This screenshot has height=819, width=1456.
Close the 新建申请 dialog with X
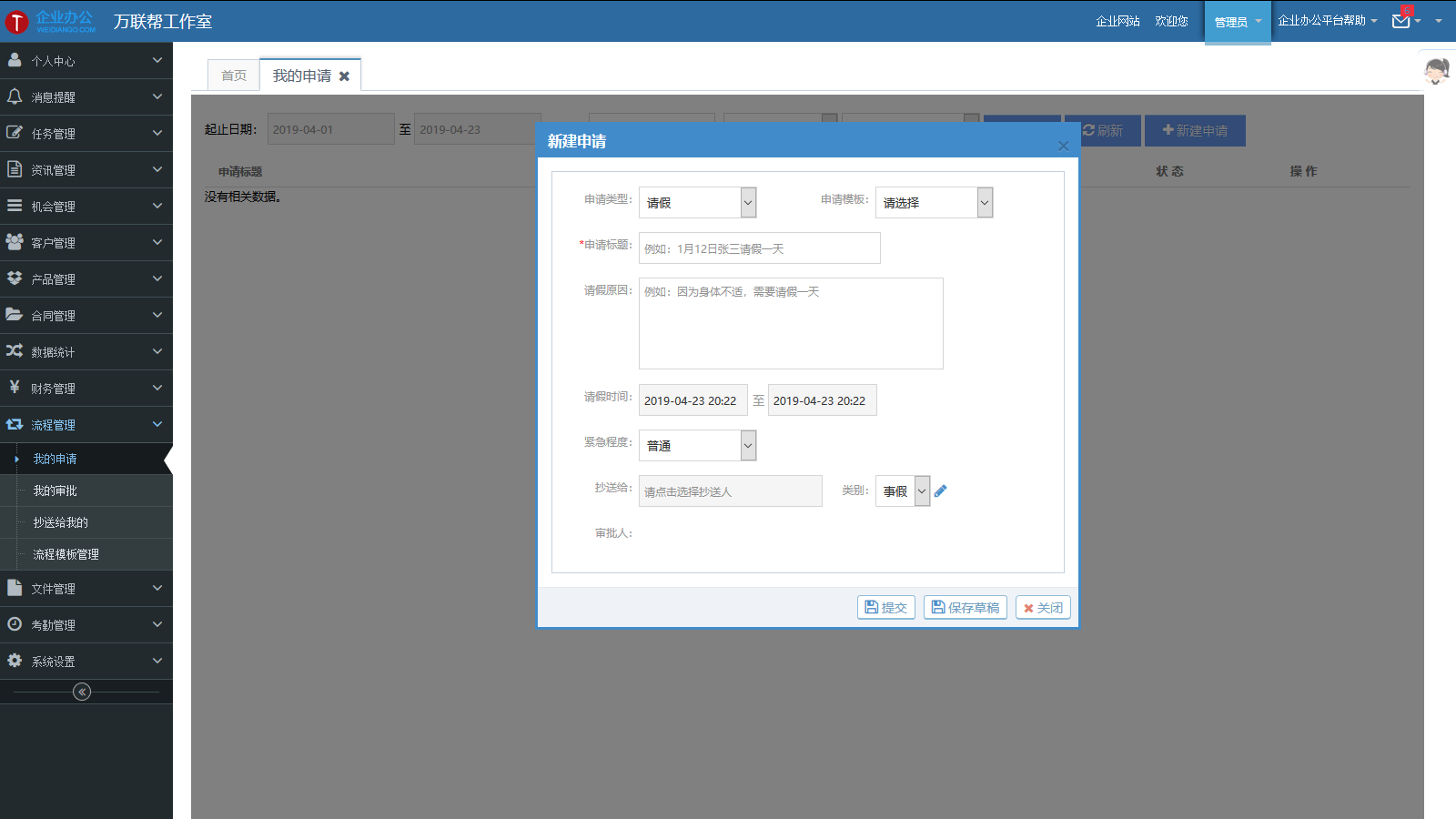1063,146
